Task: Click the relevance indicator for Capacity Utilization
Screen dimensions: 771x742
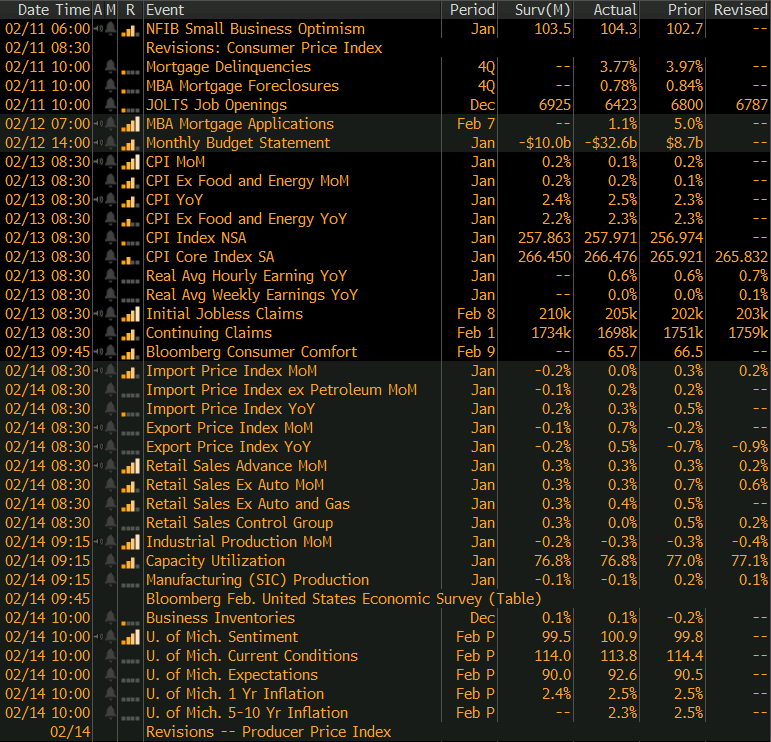Action: [130, 561]
